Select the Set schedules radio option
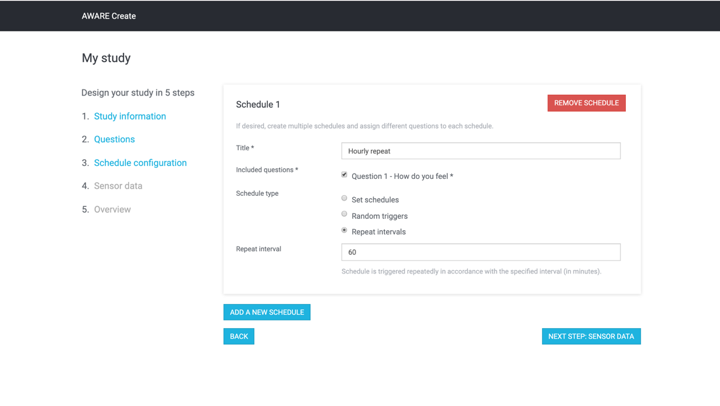This screenshot has height=406, width=720. 344,198
